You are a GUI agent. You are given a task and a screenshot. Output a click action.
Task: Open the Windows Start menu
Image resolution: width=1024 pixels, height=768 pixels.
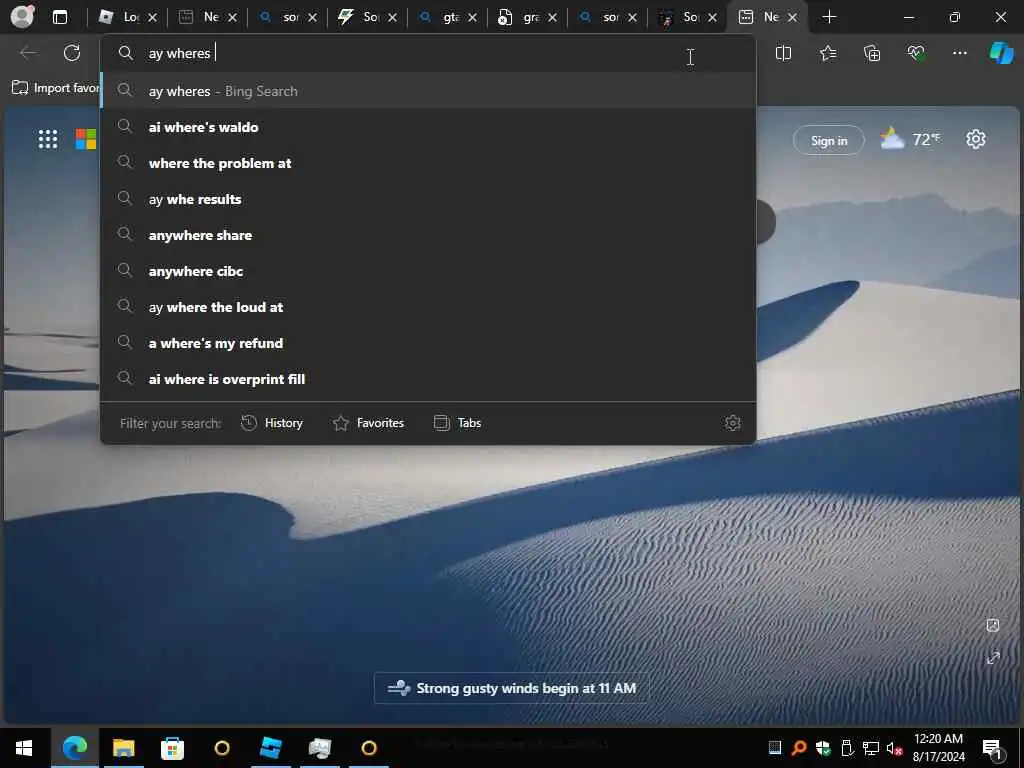coord(24,748)
